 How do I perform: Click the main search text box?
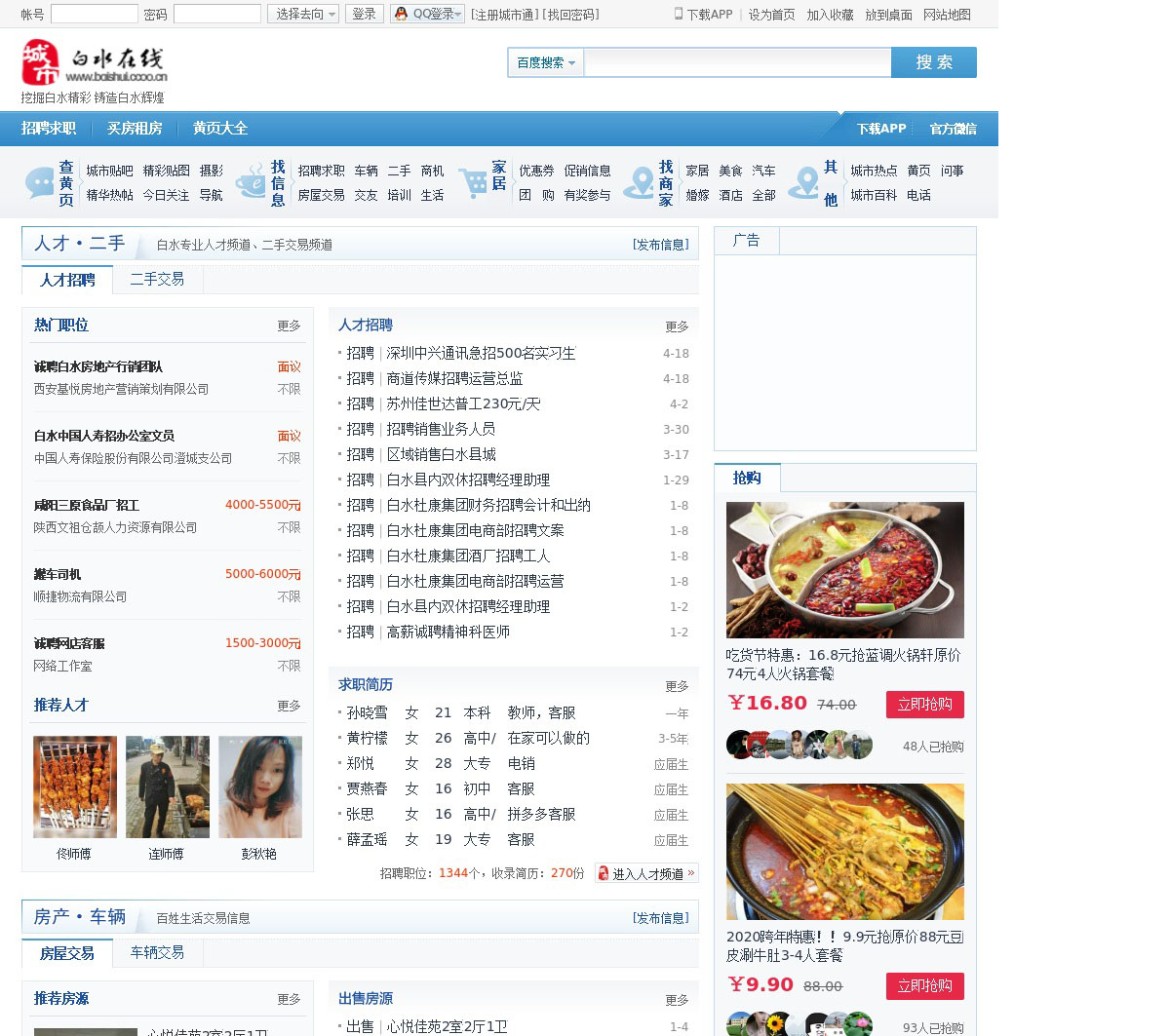tap(737, 62)
